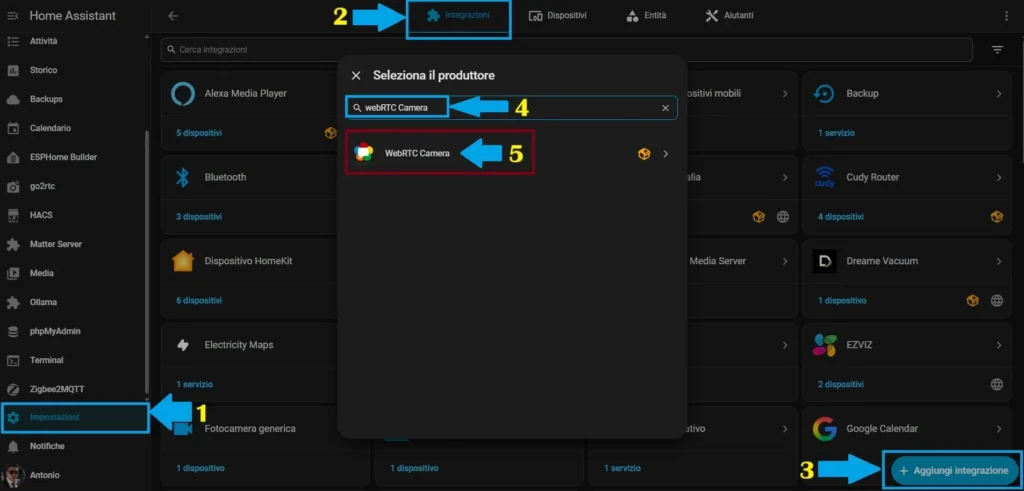The height and width of the screenshot is (491, 1024).
Task: Click the Electricity Maps bolt icon
Action: tap(183, 345)
